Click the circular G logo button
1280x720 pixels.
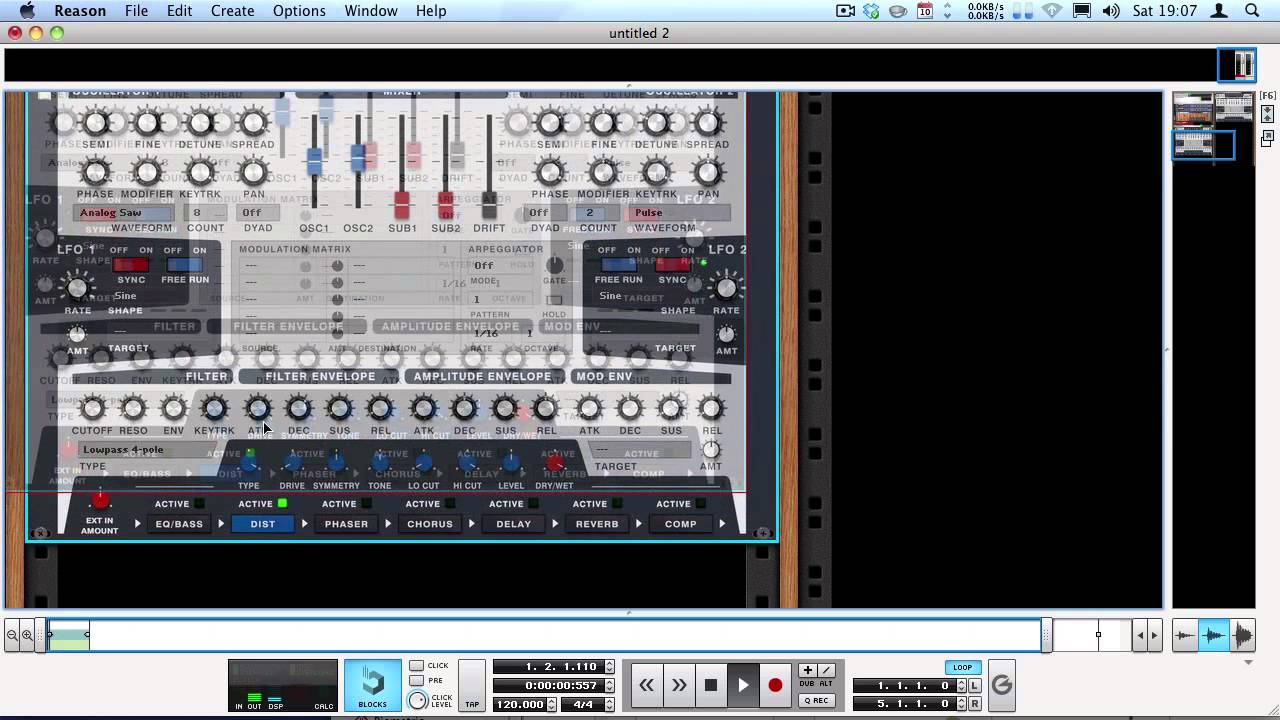coord(1001,685)
